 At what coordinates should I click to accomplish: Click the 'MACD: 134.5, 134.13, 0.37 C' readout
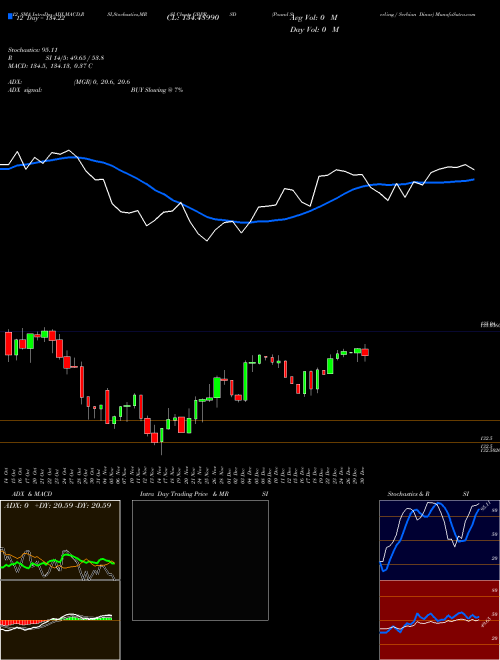(x=50, y=66)
